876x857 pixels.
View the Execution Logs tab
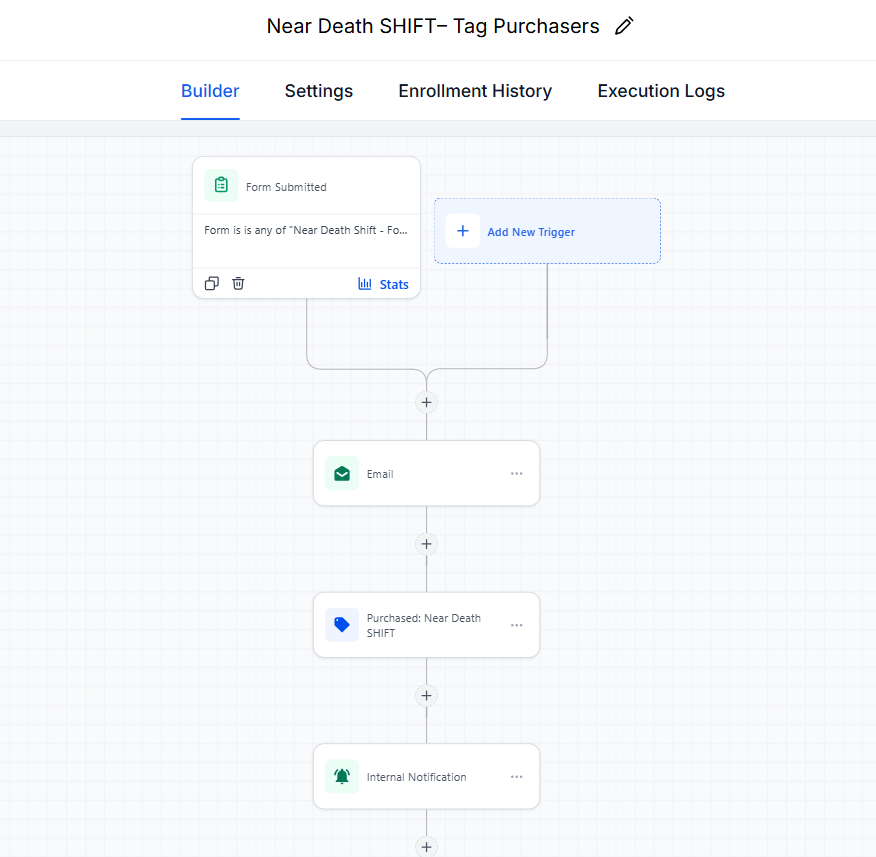[x=661, y=91]
